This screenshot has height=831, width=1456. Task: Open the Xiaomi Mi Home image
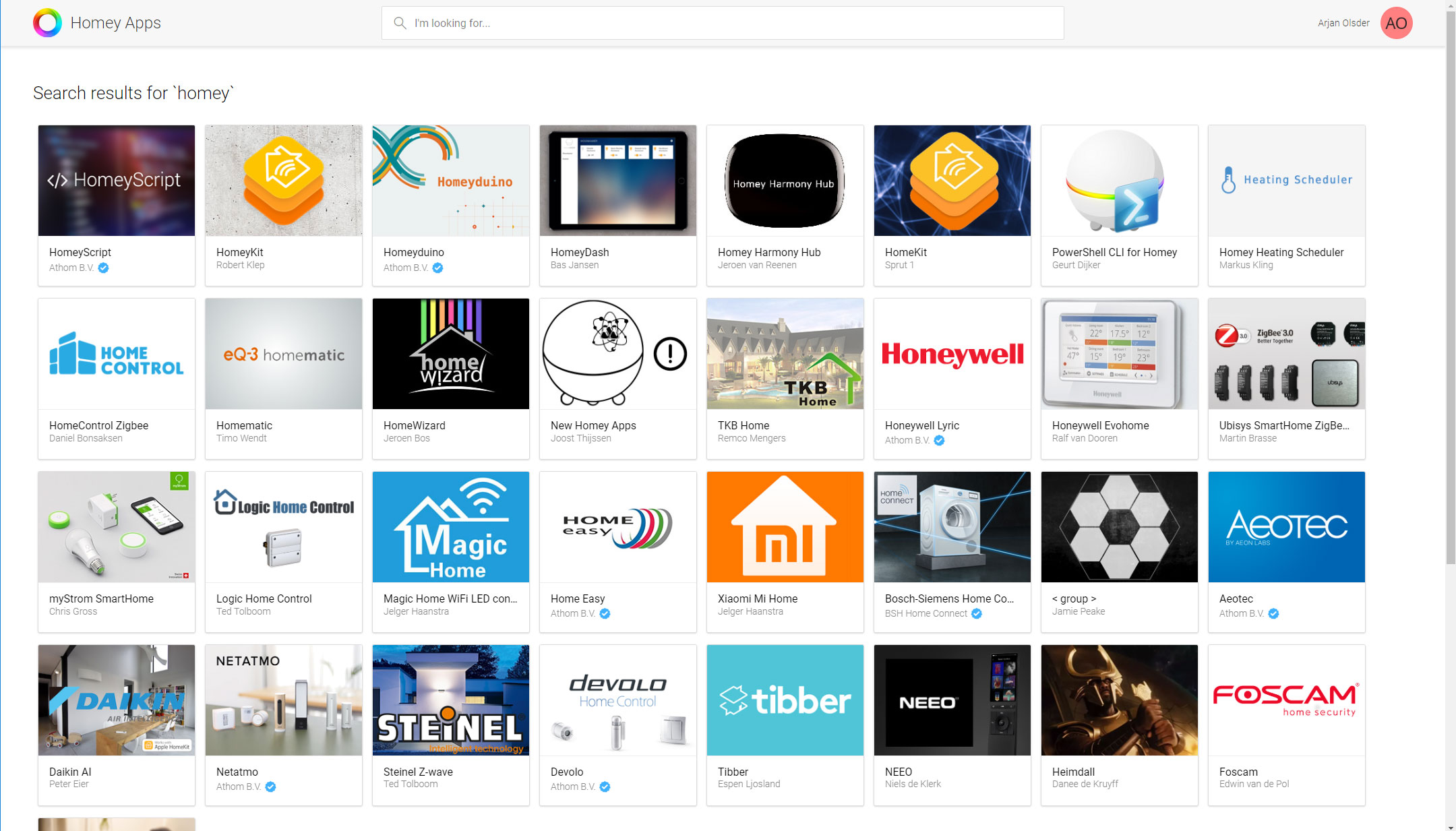[785, 527]
